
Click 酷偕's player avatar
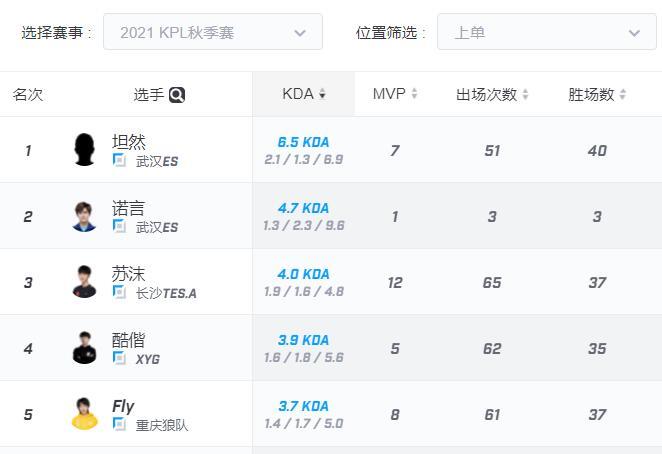pos(85,348)
